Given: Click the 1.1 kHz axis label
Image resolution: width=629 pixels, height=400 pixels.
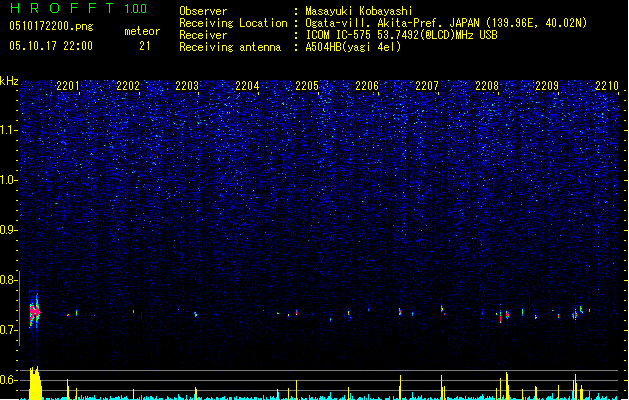Looking at the screenshot, I should (x=9, y=130).
